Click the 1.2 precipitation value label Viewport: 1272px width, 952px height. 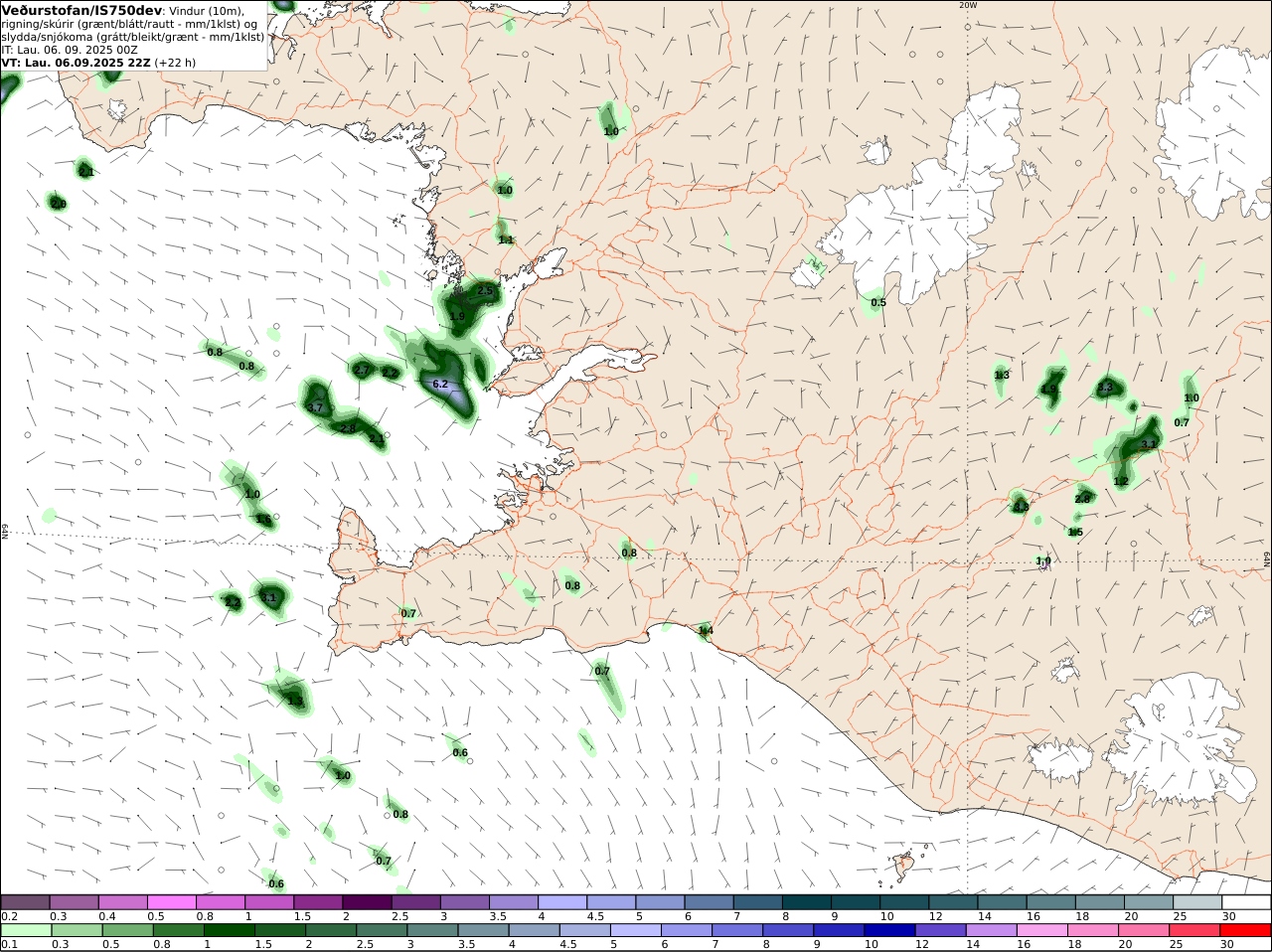click(x=1121, y=481)
